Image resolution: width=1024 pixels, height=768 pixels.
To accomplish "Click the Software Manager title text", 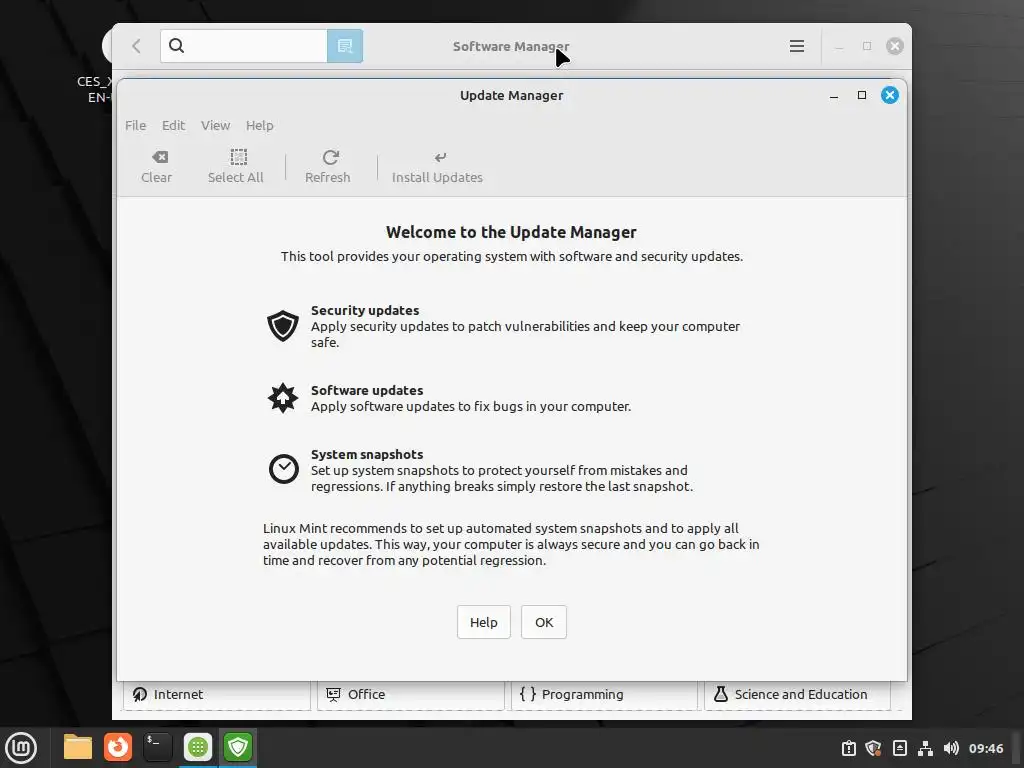I will click(x=511, y=46).
